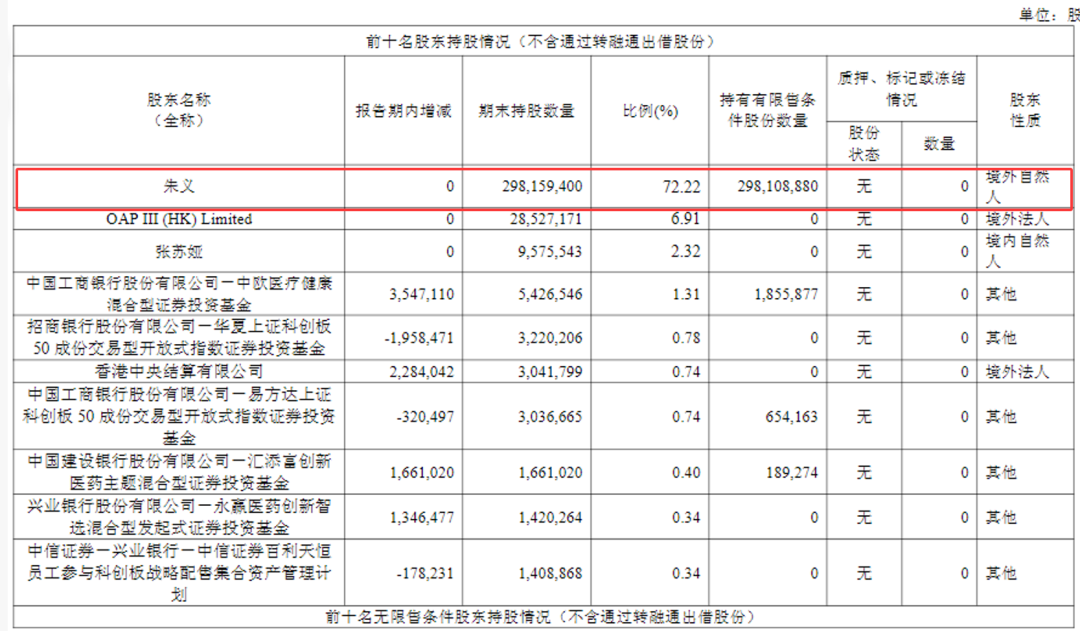Click the 股份状态 sub-header
This screenshot has width=1080, height=631.
click(x=864, y=143)
